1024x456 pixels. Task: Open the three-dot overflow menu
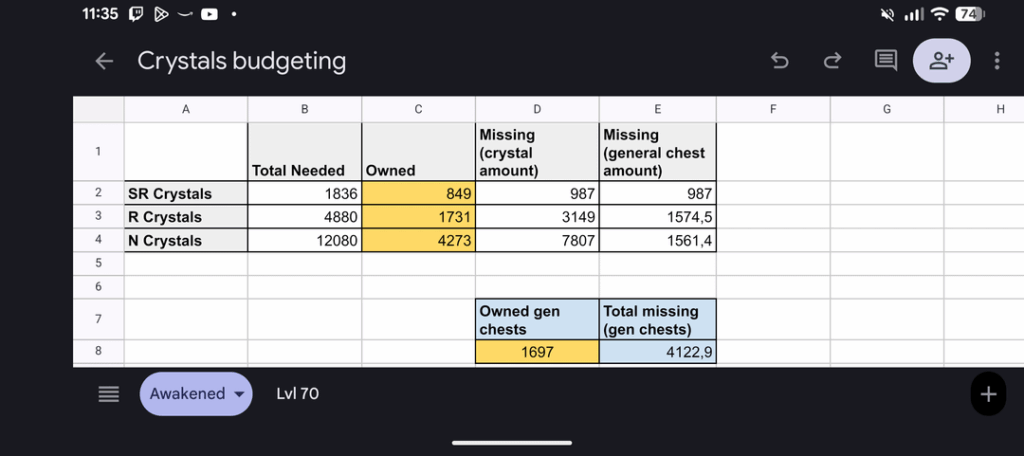997,61
